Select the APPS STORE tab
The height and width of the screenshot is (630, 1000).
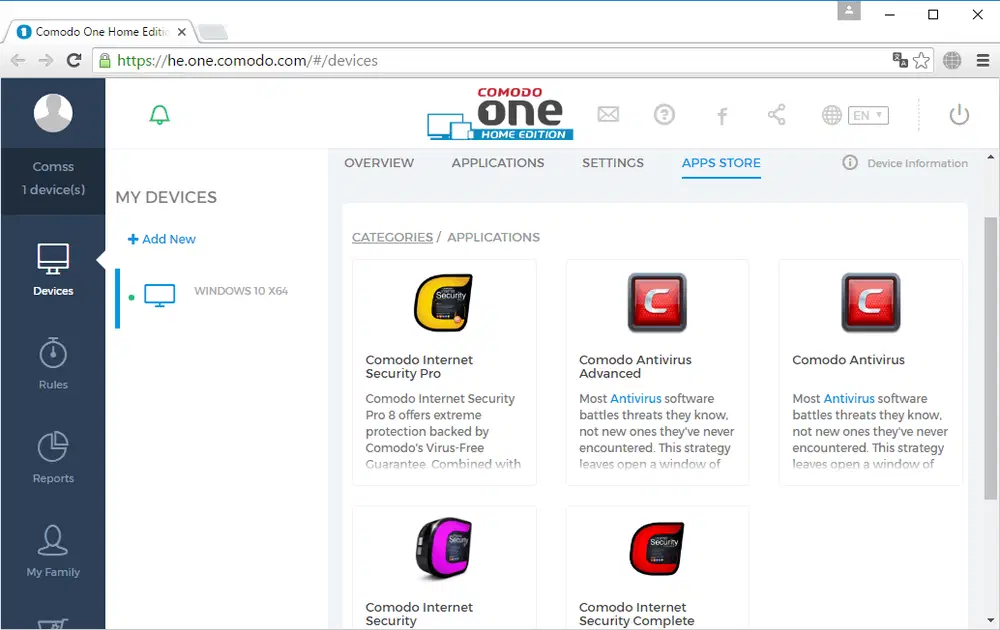coord(721,163)
